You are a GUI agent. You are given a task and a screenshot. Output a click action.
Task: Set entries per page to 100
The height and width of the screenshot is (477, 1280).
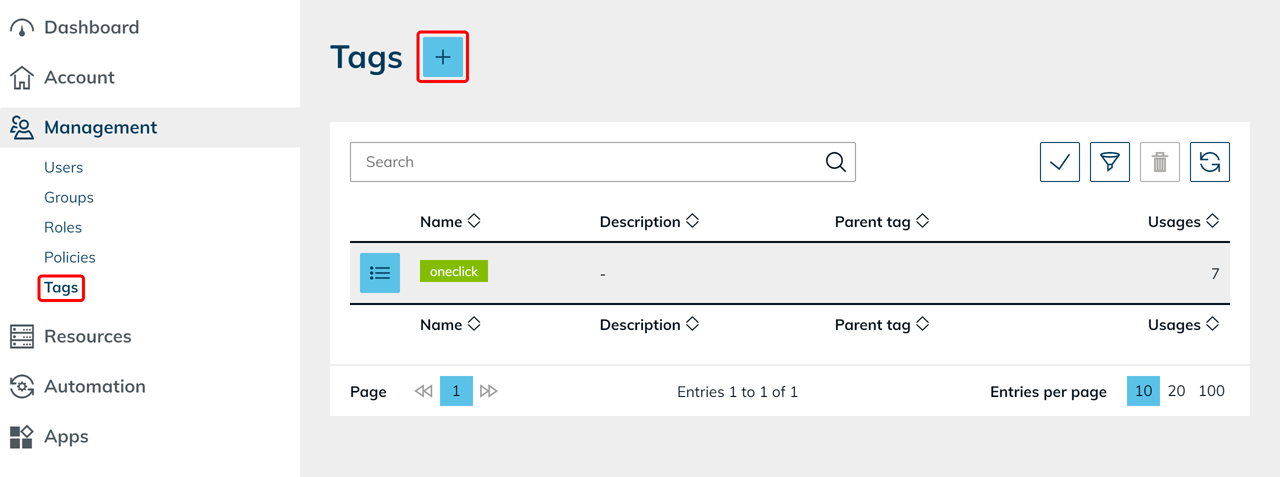1211,391
